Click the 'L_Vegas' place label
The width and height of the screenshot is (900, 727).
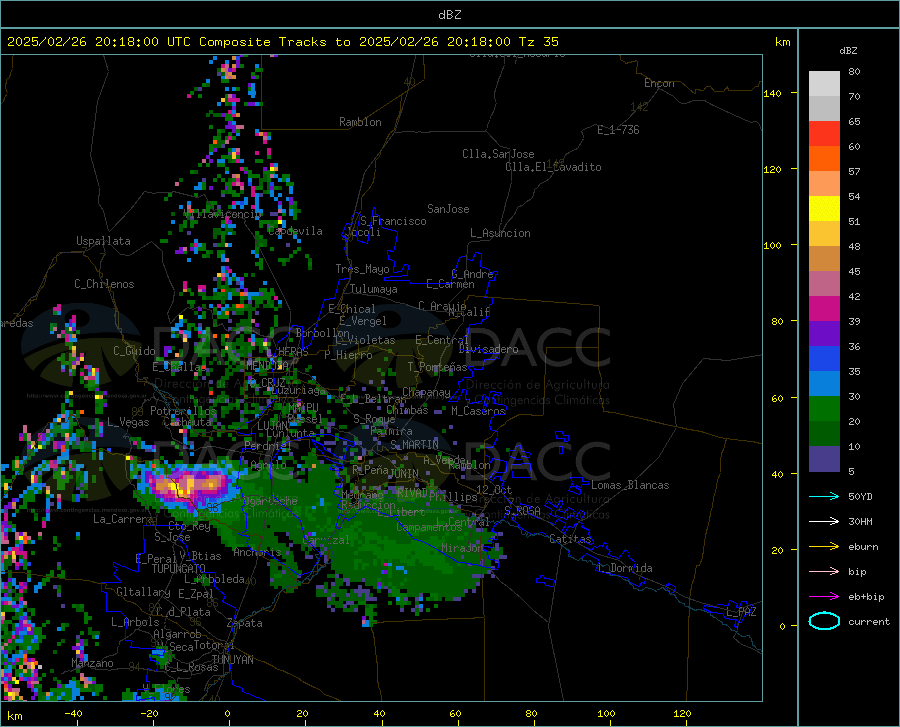coord(128,422)
